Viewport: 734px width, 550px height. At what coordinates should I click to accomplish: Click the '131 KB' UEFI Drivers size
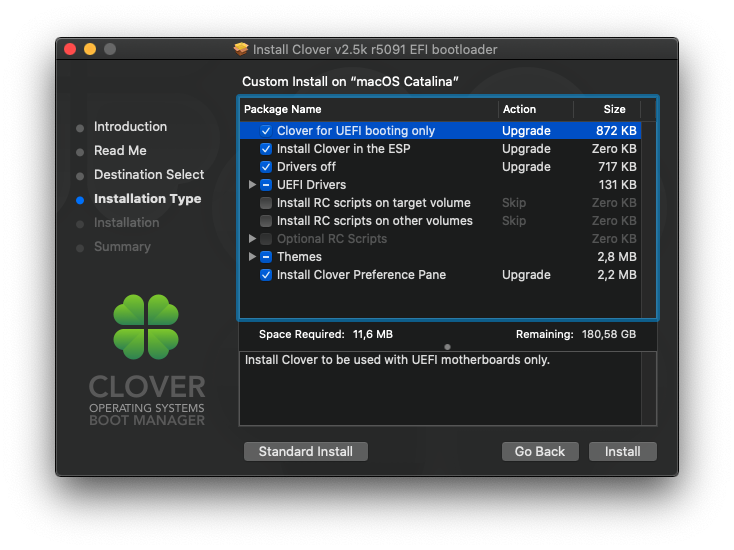pos(617,185)
